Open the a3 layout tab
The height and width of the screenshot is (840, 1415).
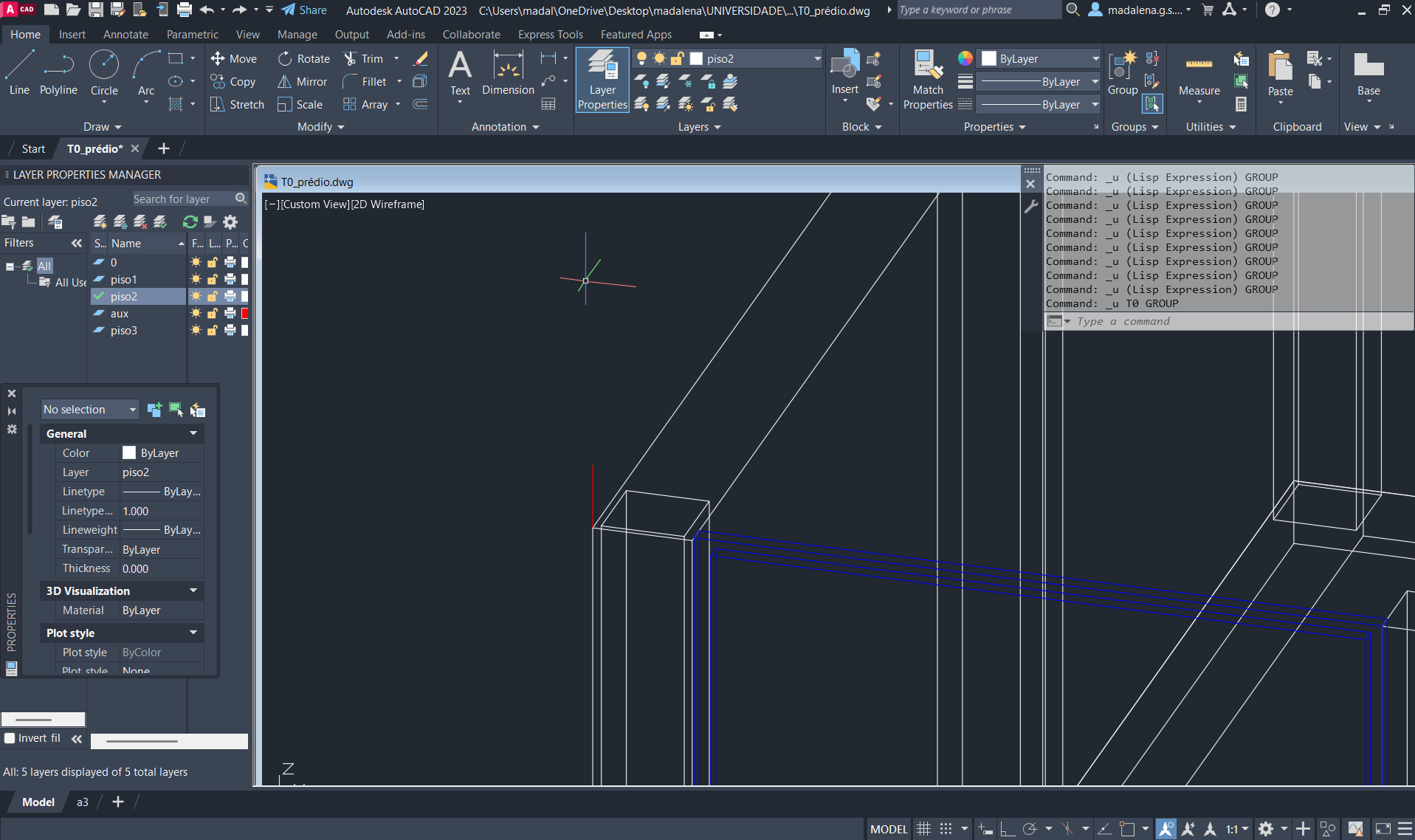click(83, 802)
